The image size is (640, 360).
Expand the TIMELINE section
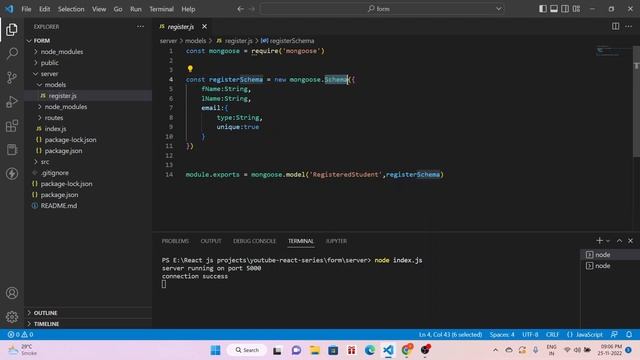point(88,324)
